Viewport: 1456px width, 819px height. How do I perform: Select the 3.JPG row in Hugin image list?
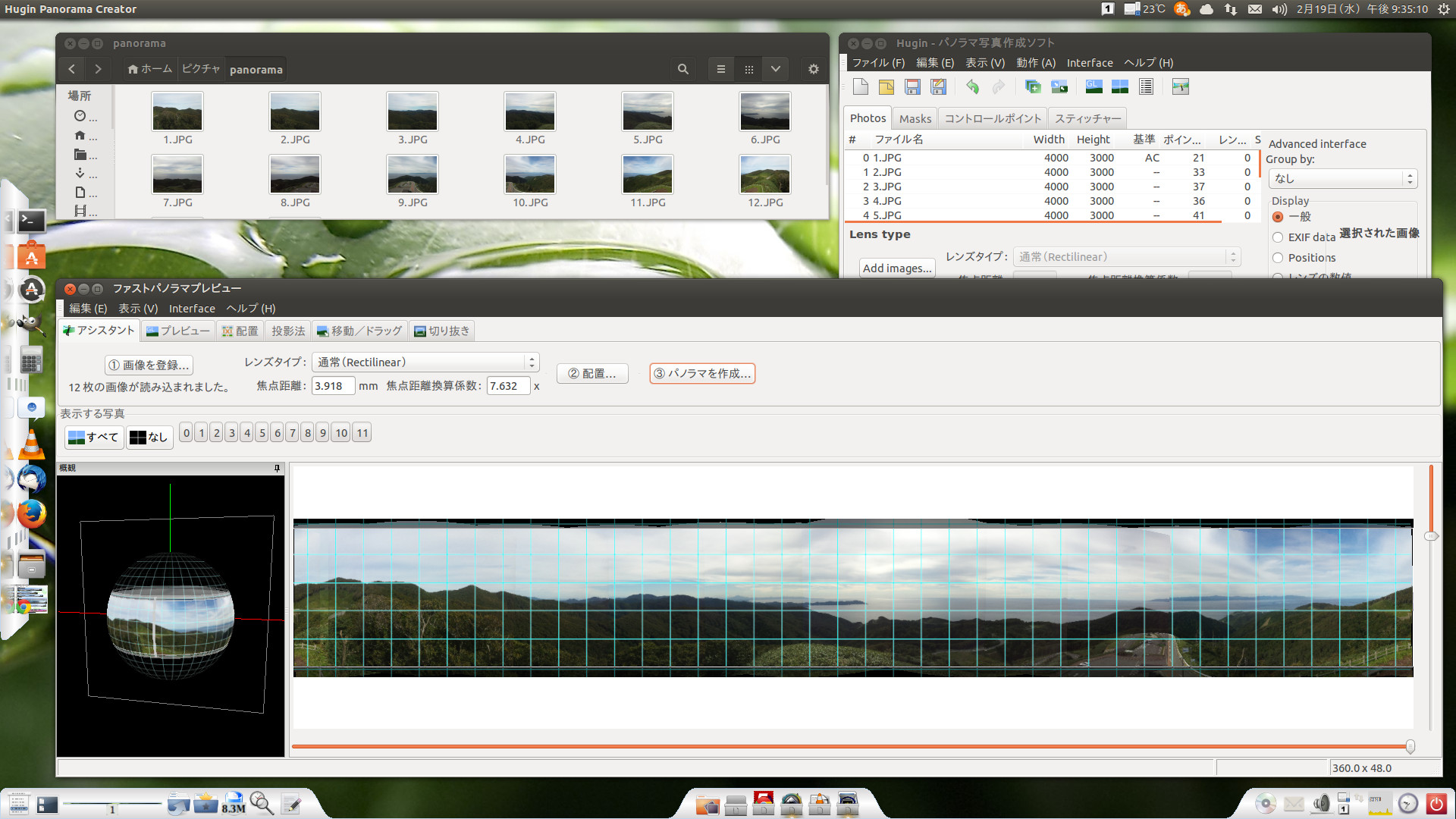coord(1054,187)
